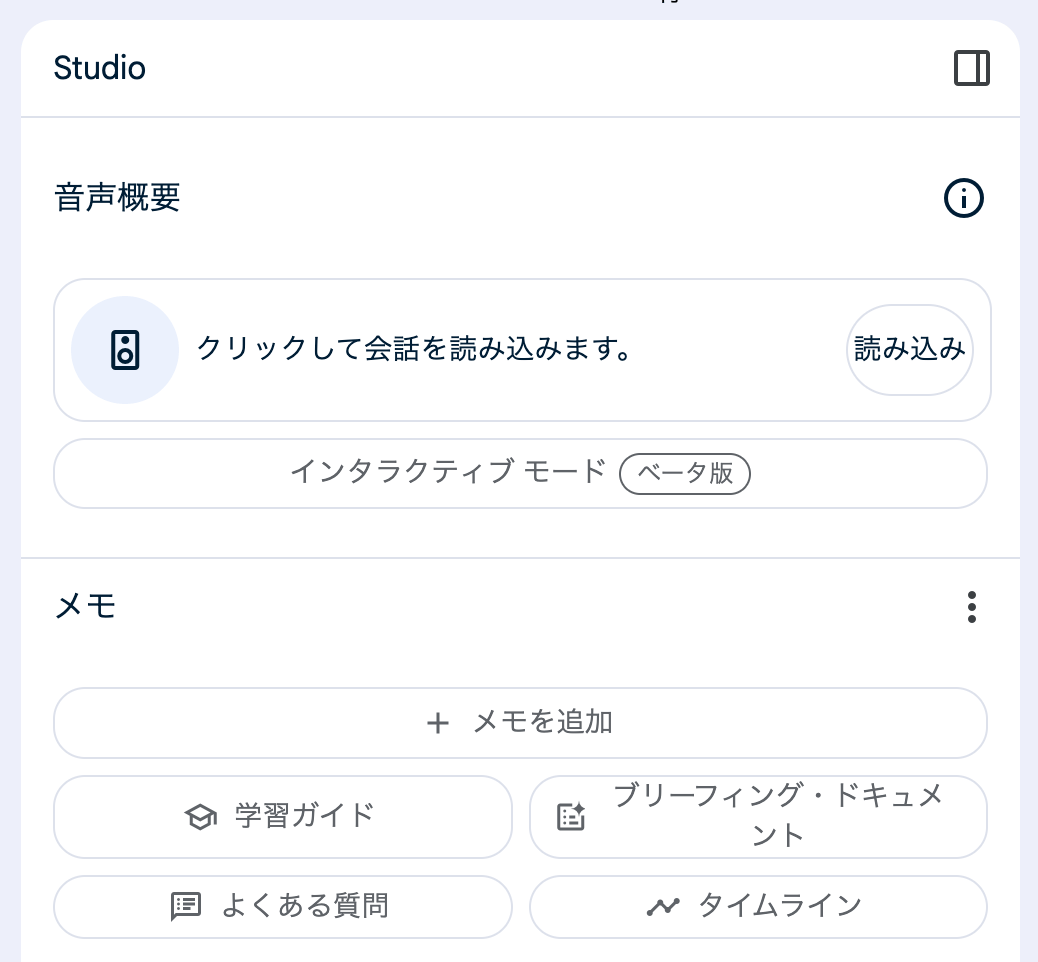Click the ベータ版 badge
This screenshot has height=962, width=1038.
tap(685, 474)
